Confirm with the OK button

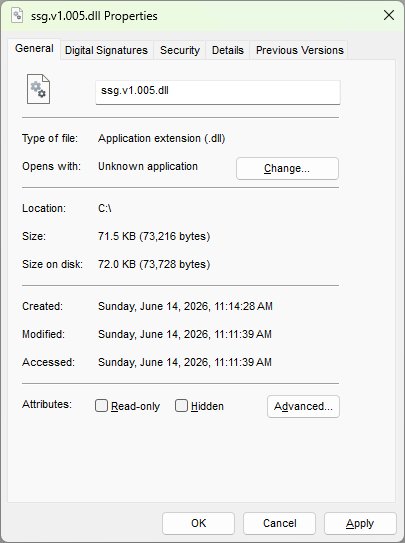(198, 523)
